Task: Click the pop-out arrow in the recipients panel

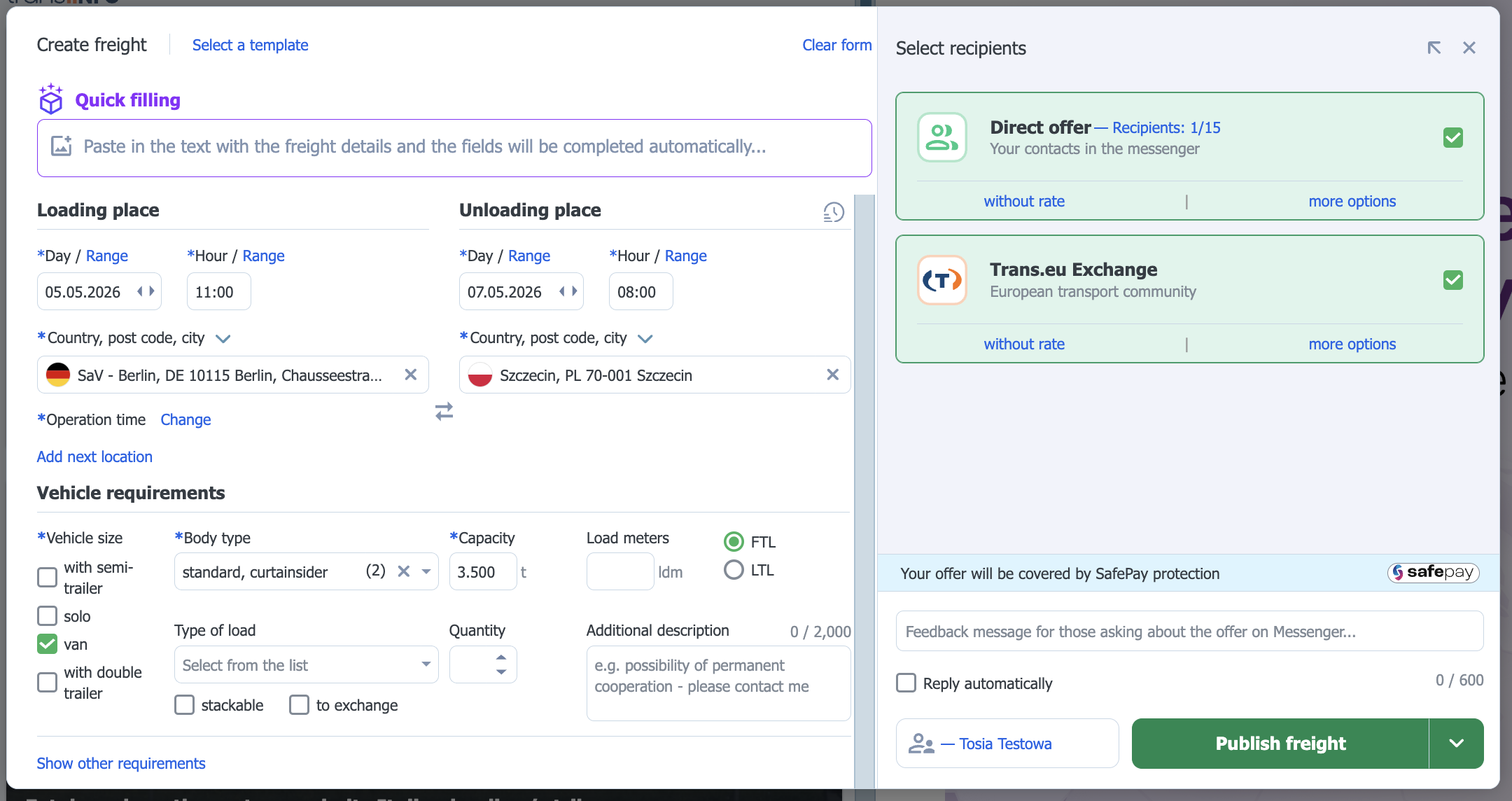Action: 1434,48
